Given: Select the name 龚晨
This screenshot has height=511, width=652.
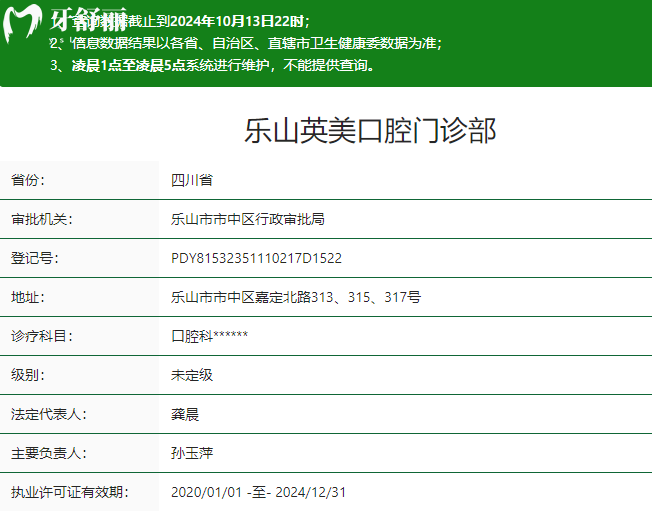Looking at the screenshot, I should 185,414.
